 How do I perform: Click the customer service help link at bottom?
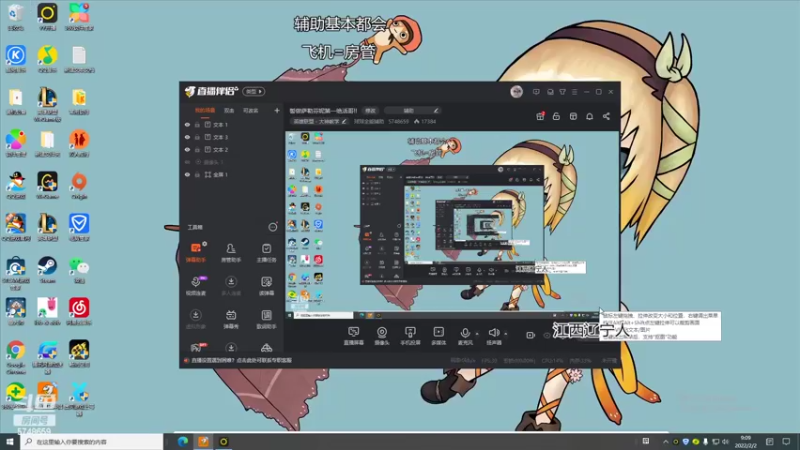click(241, 360)
